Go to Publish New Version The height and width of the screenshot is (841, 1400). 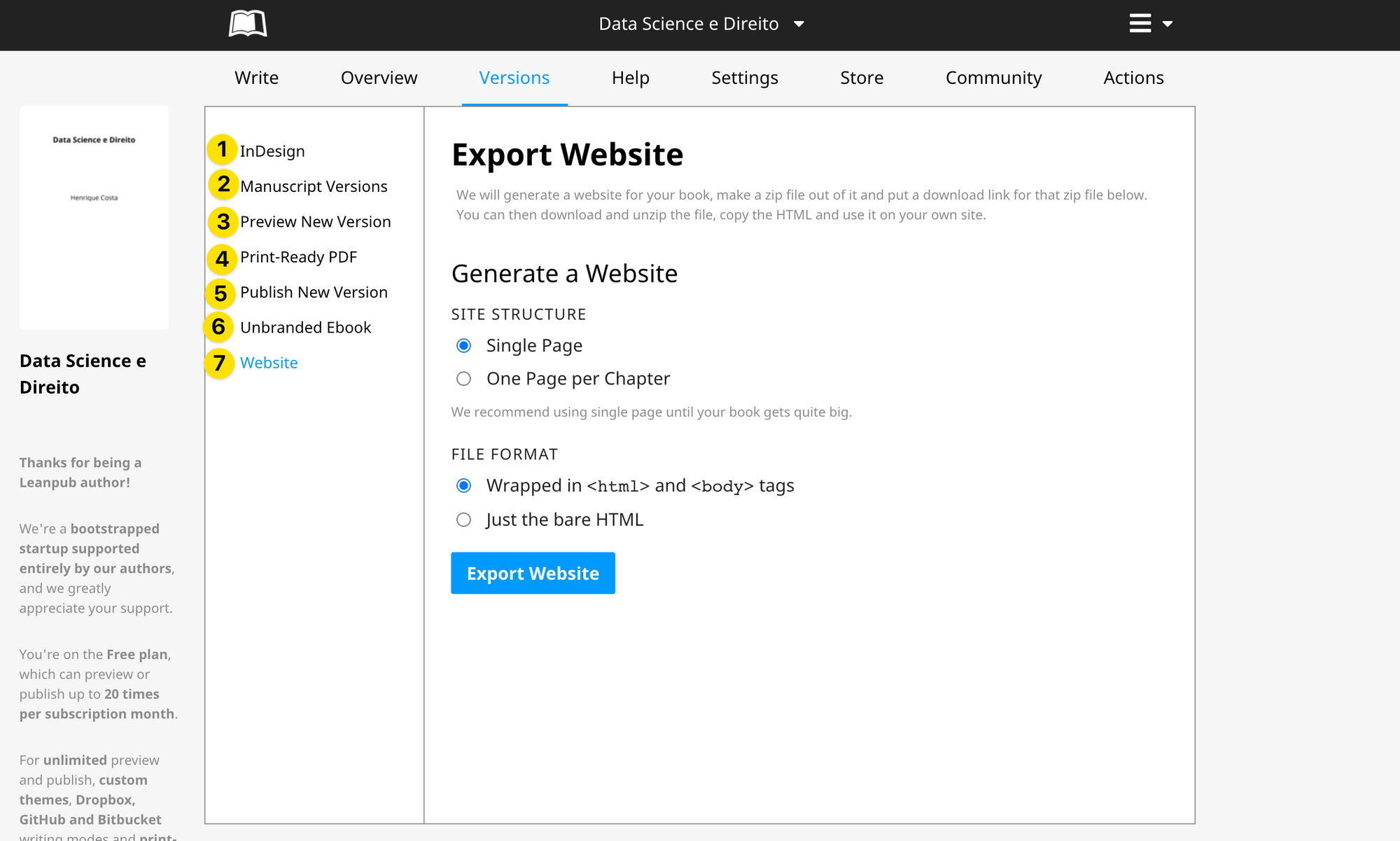[x=314, y=292]
